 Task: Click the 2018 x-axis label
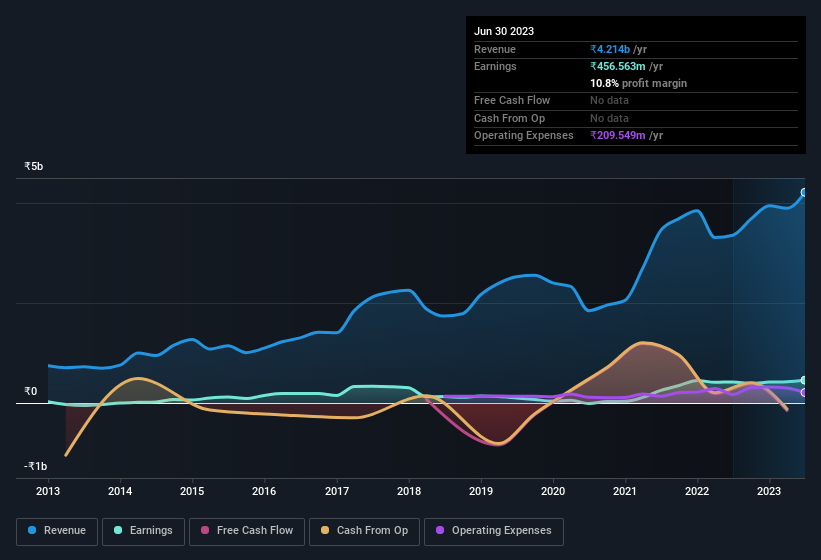tap(409, 491)
